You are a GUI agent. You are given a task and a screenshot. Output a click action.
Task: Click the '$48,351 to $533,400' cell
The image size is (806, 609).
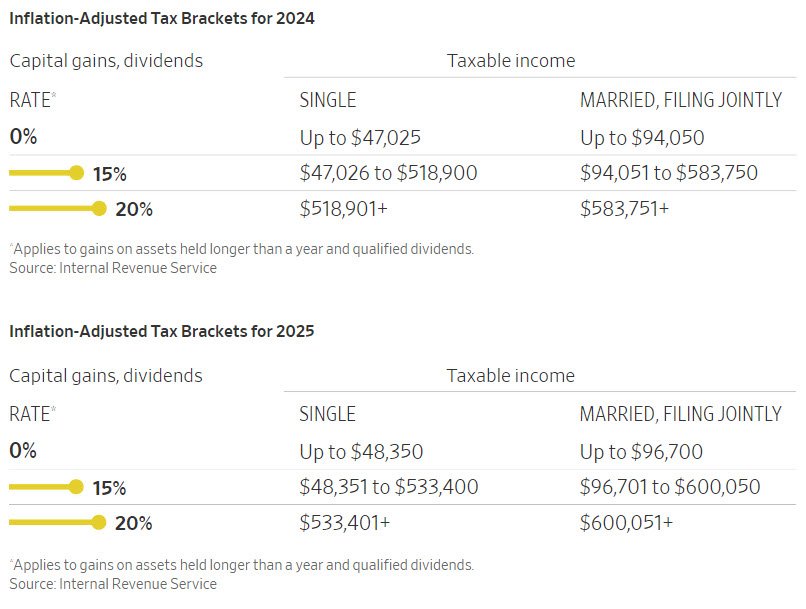[389, 487]
